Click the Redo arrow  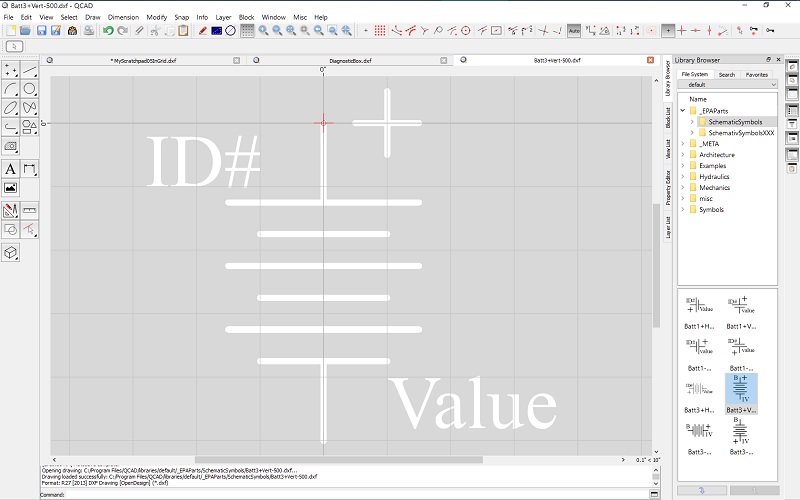(x=122, y=31)
